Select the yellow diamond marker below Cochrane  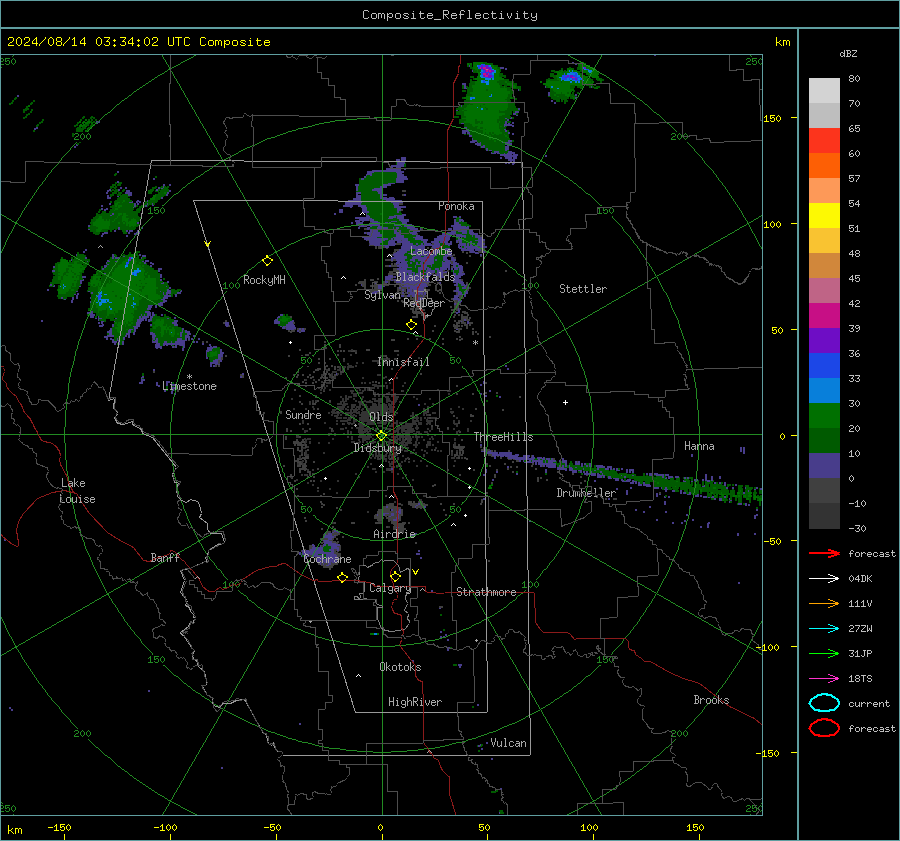[x=343, y=577]
